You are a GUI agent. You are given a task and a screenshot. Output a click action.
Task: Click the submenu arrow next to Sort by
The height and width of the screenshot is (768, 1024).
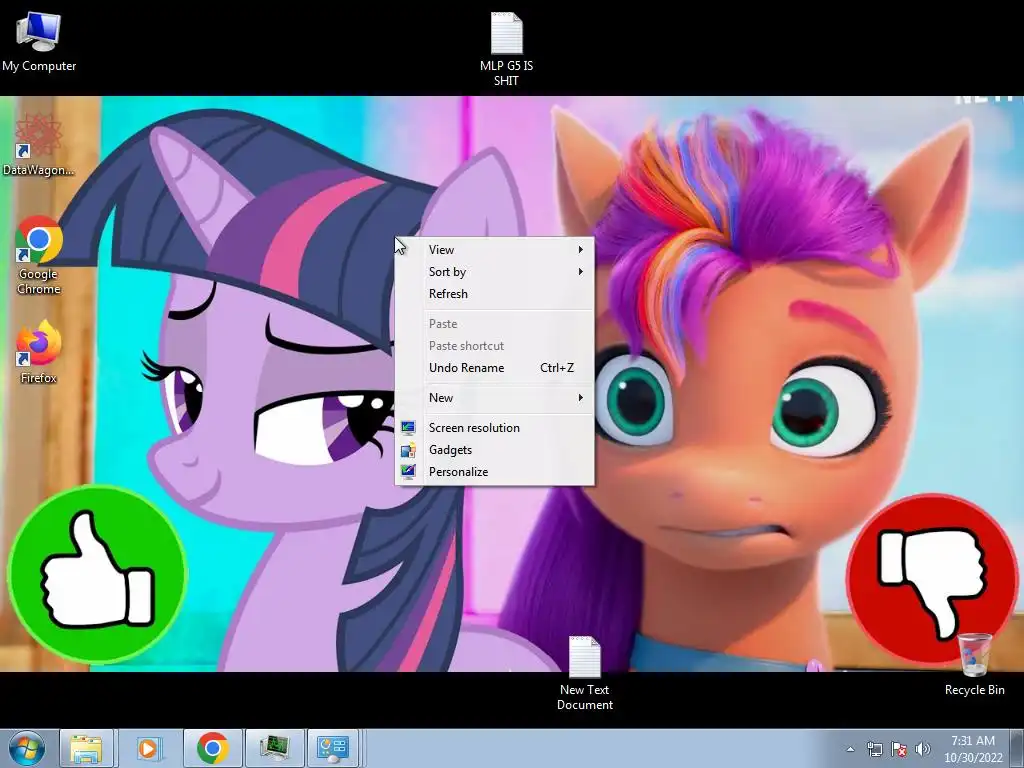580,272
